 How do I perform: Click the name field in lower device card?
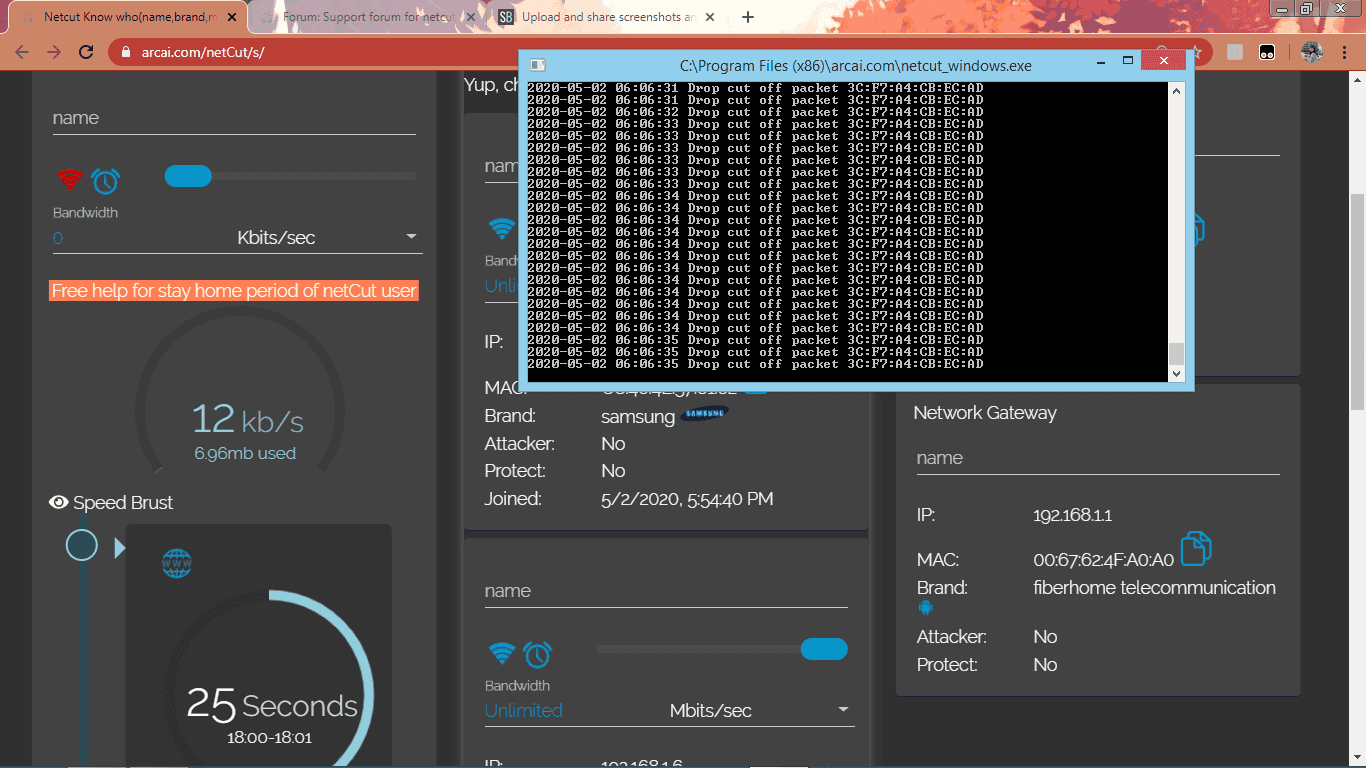pyautogui.click(x=666, y=591)
